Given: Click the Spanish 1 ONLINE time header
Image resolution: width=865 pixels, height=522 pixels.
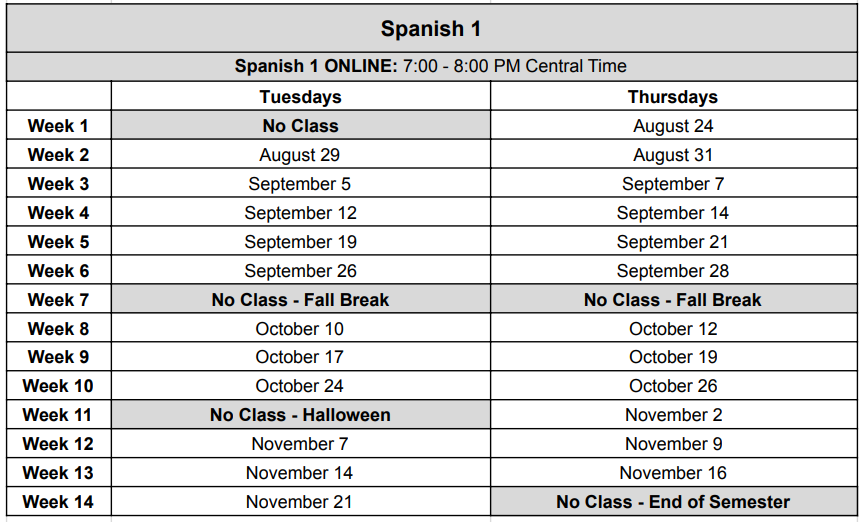Looking at the screenshot, I should point(431,67).
